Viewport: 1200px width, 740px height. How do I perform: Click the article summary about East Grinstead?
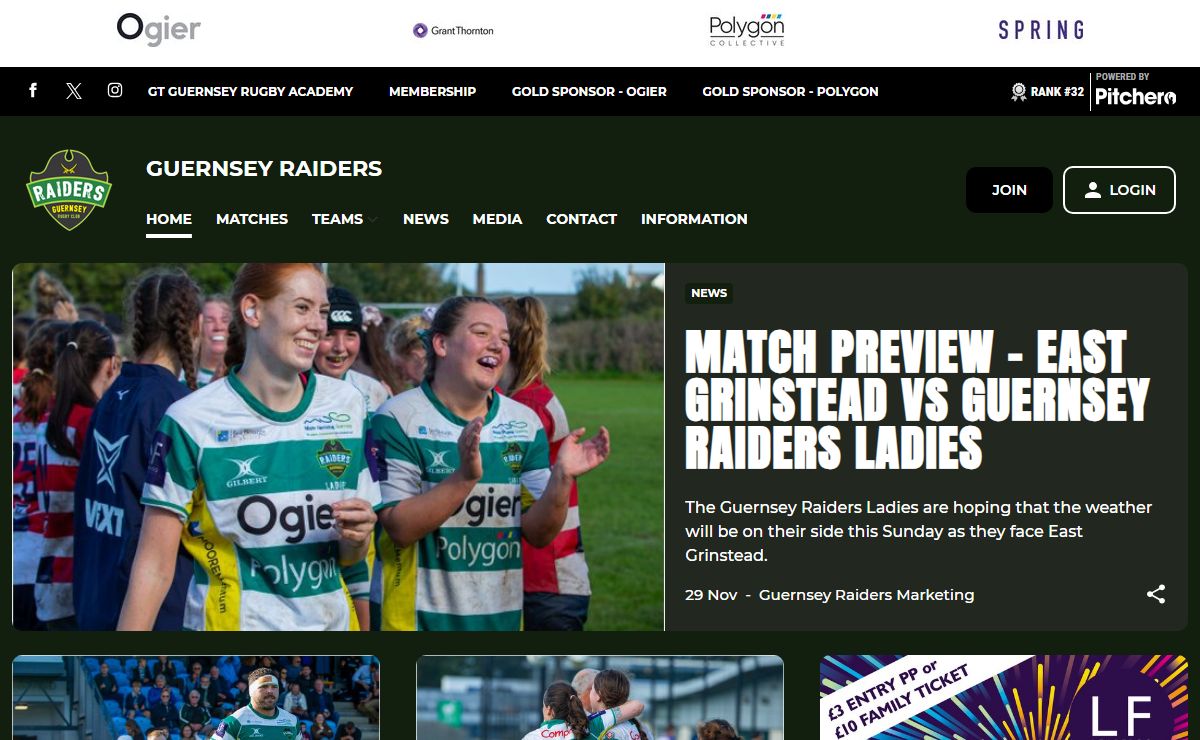point(918,531)
